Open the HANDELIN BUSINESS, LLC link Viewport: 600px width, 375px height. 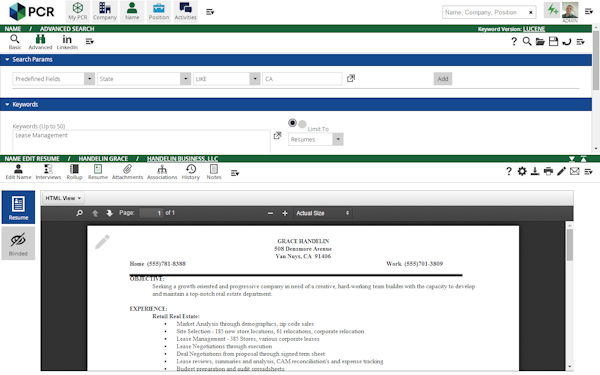tap(182, 159)
